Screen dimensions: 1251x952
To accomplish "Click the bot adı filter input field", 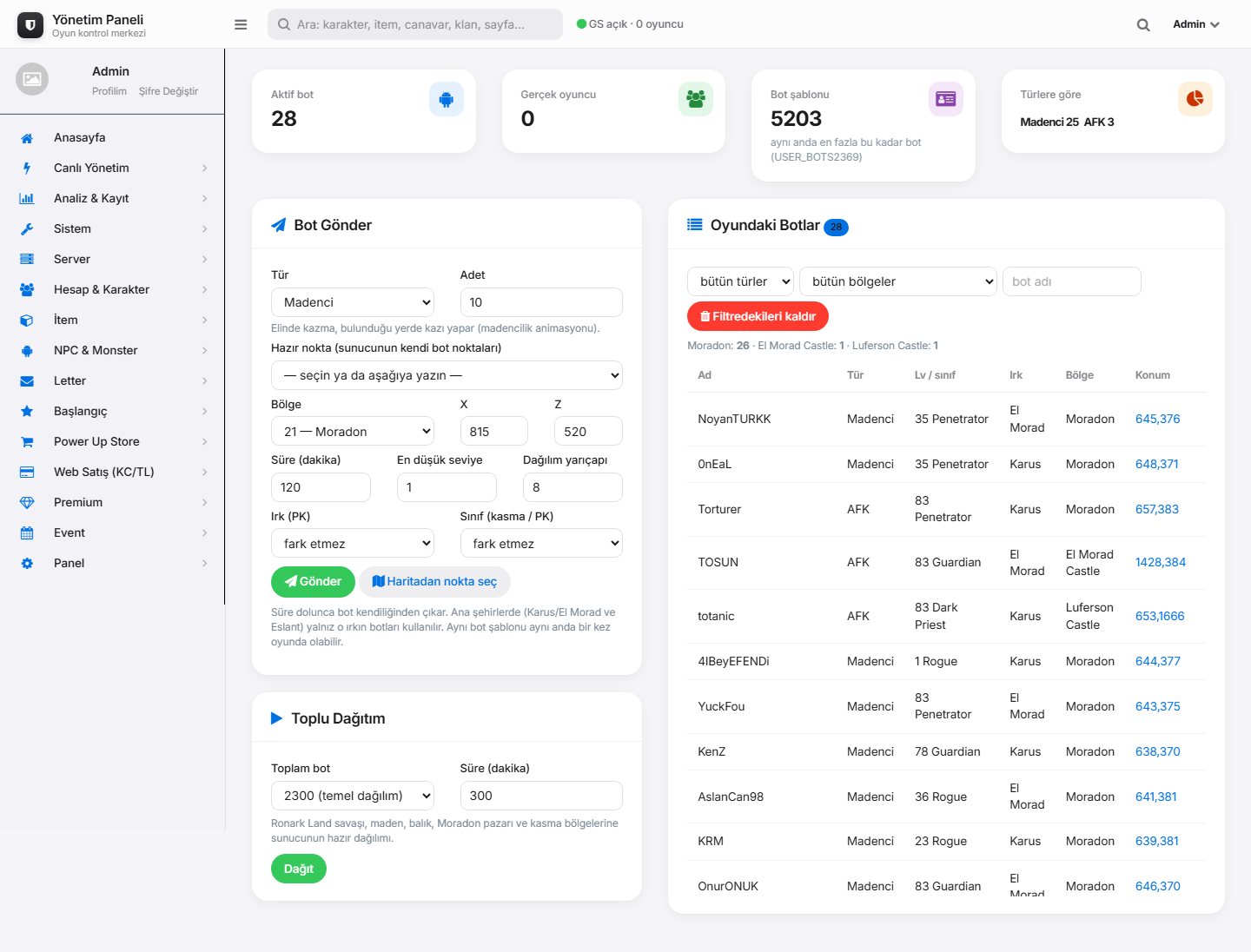I will tap(1071, 281).
